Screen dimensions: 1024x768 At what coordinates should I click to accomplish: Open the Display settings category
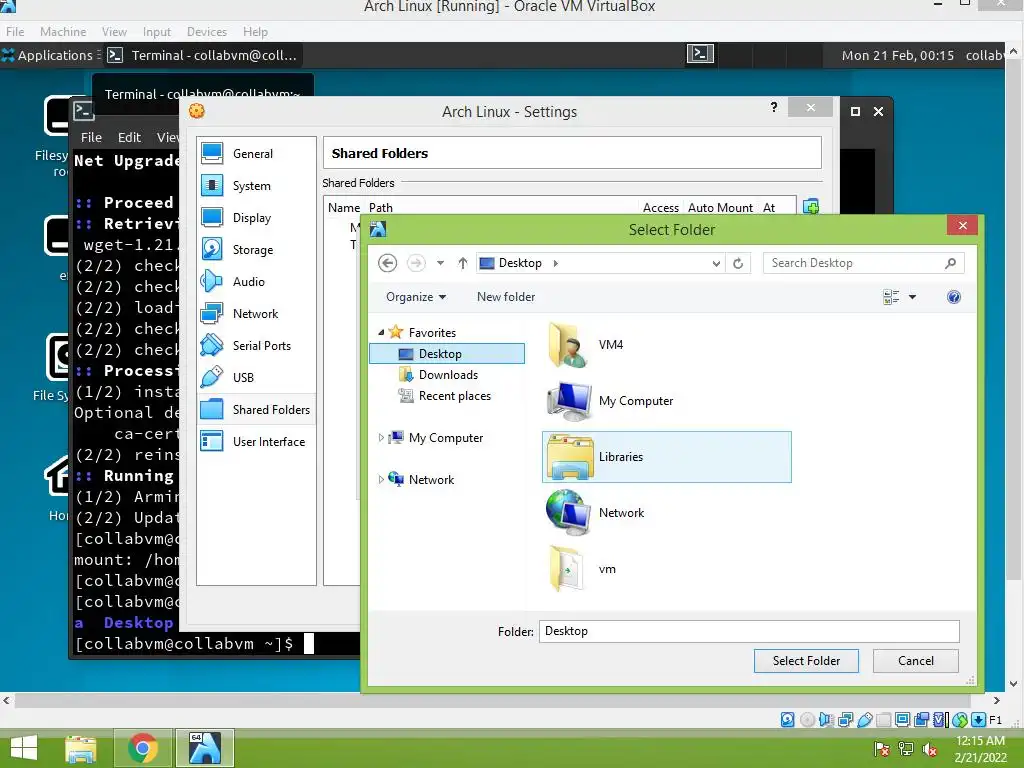(x=256, y=217)
